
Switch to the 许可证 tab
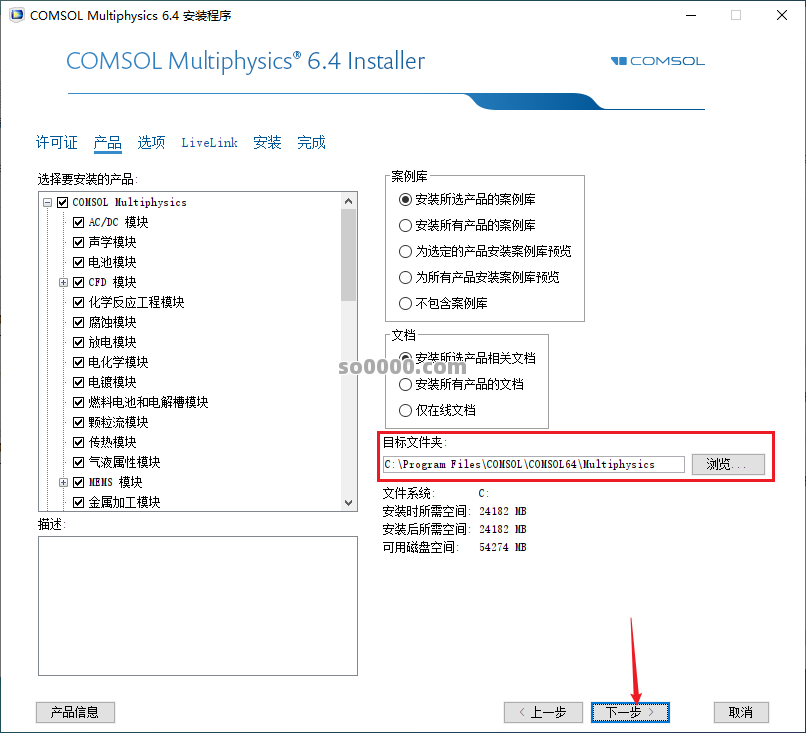(x=56, y=142)
